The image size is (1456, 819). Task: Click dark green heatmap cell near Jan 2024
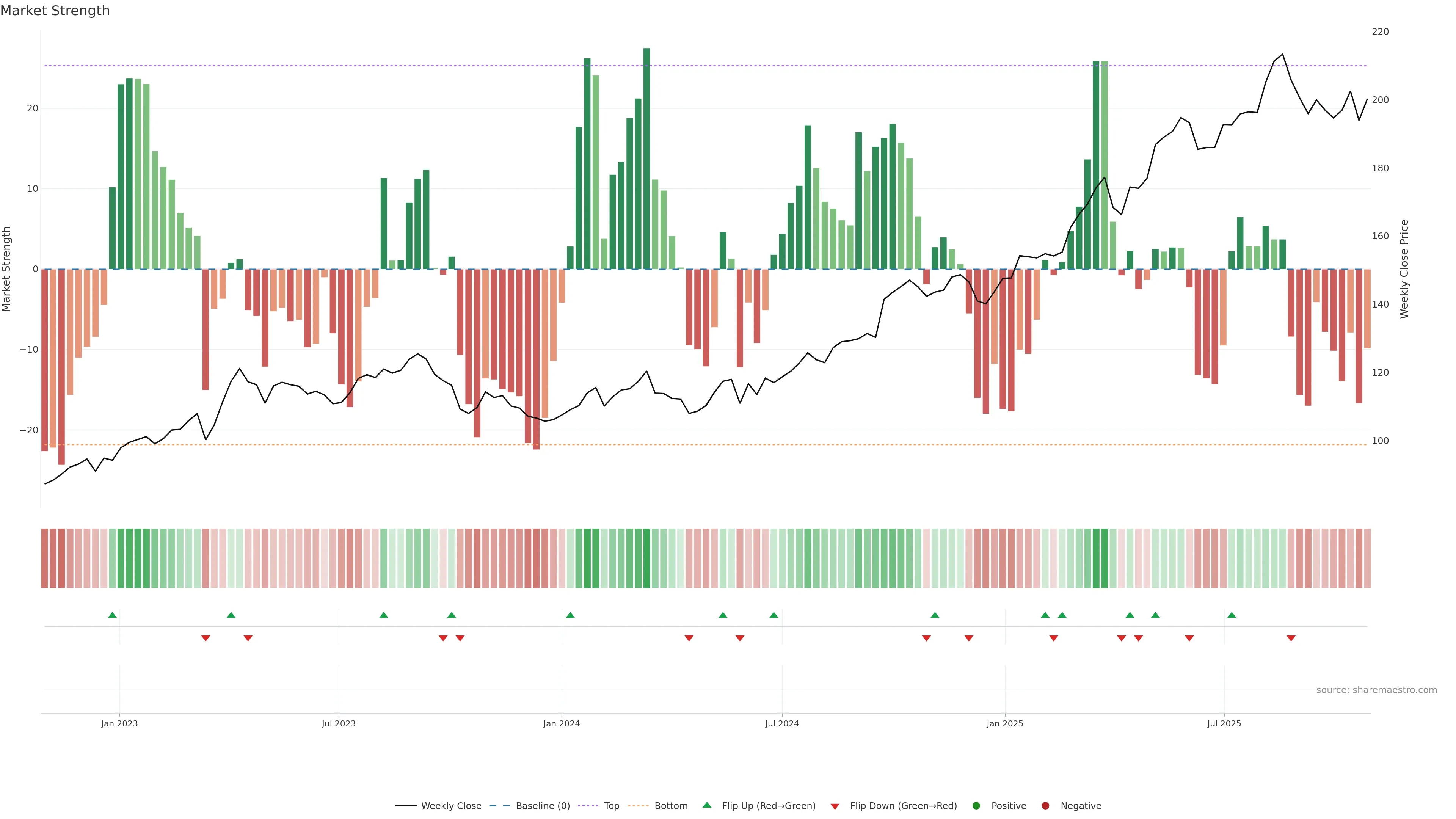pyautogui.click(x=587, y=559)
